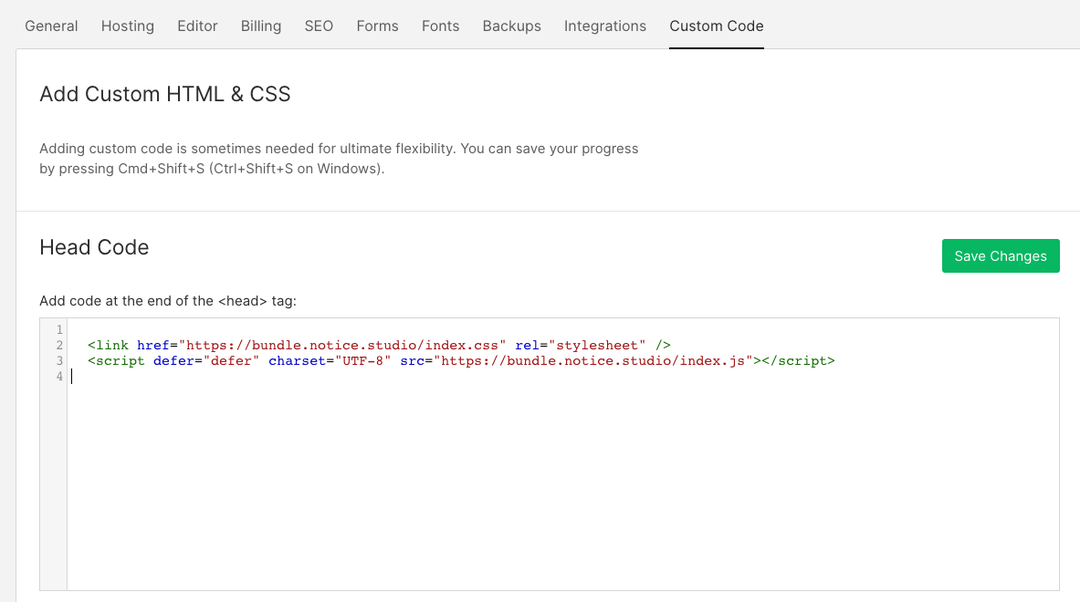Open the Billing tab
The width and height of the screenshot is (1080, 602).
(x=261, y=26)
